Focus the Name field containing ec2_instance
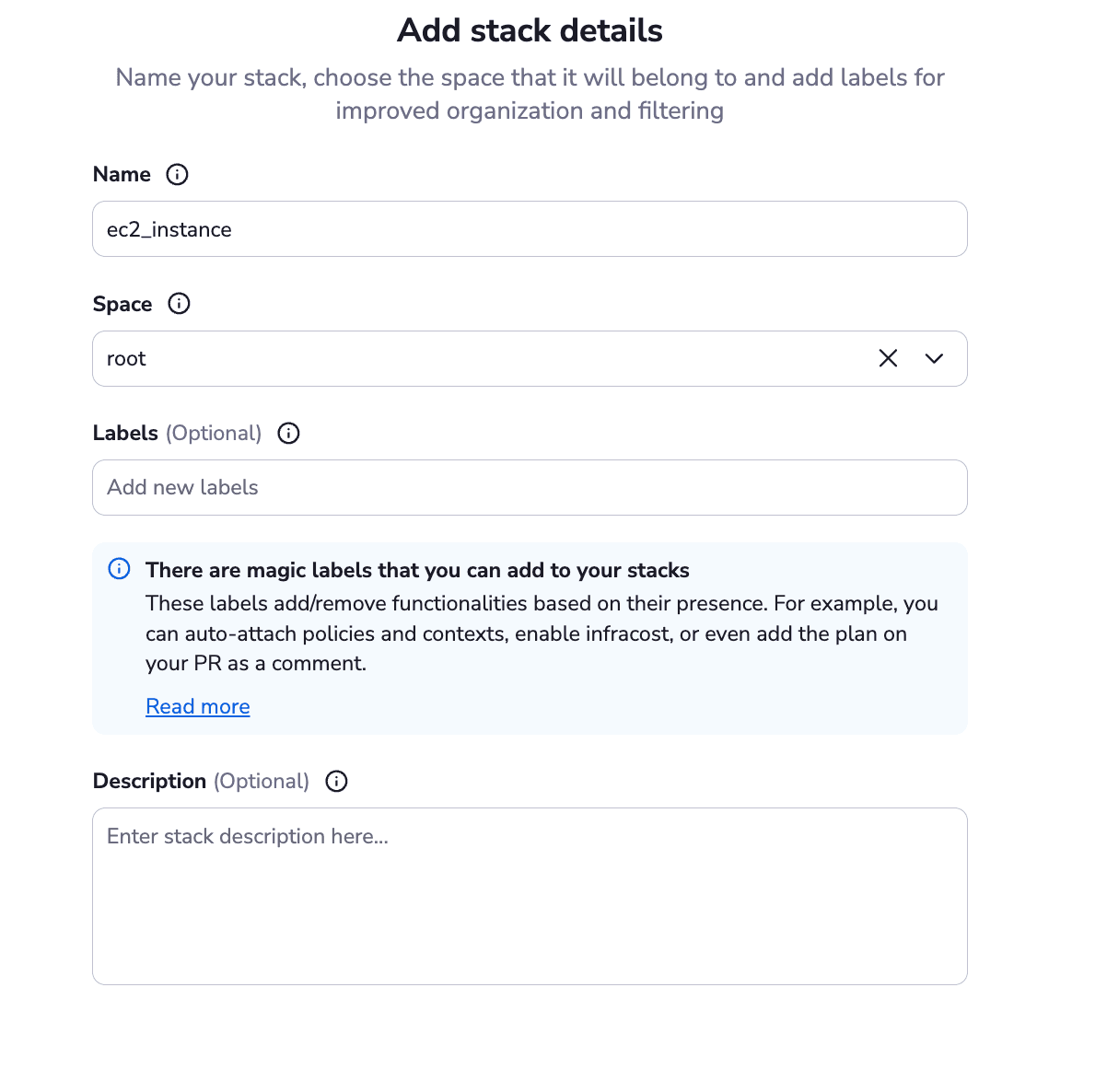 click(530, 229)
